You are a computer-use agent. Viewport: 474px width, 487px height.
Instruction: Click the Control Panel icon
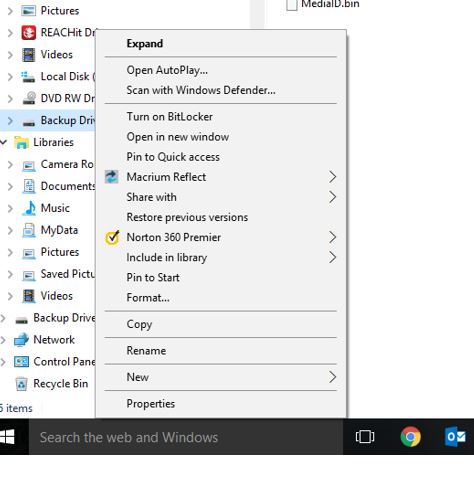(21, 362)
